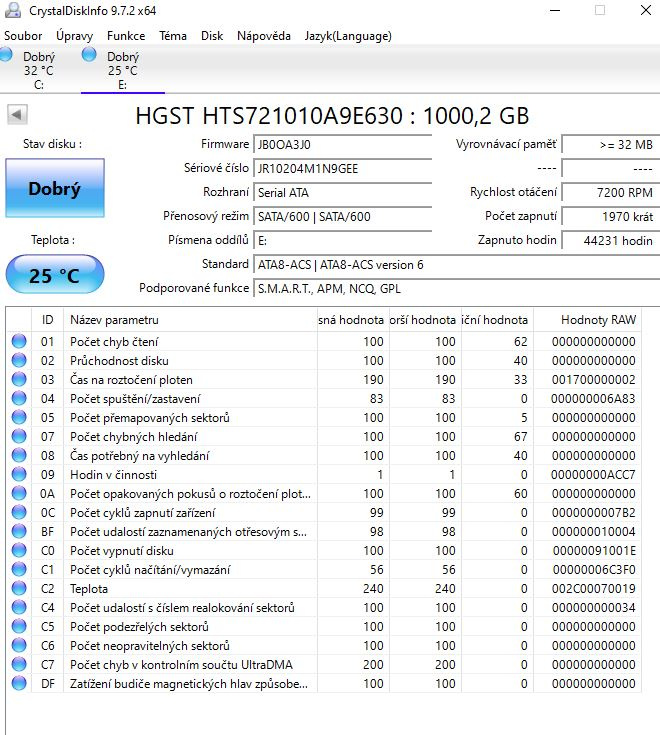Open the Funkce menu
Viewport: 660px width, 735px height.
pos(126,35)
